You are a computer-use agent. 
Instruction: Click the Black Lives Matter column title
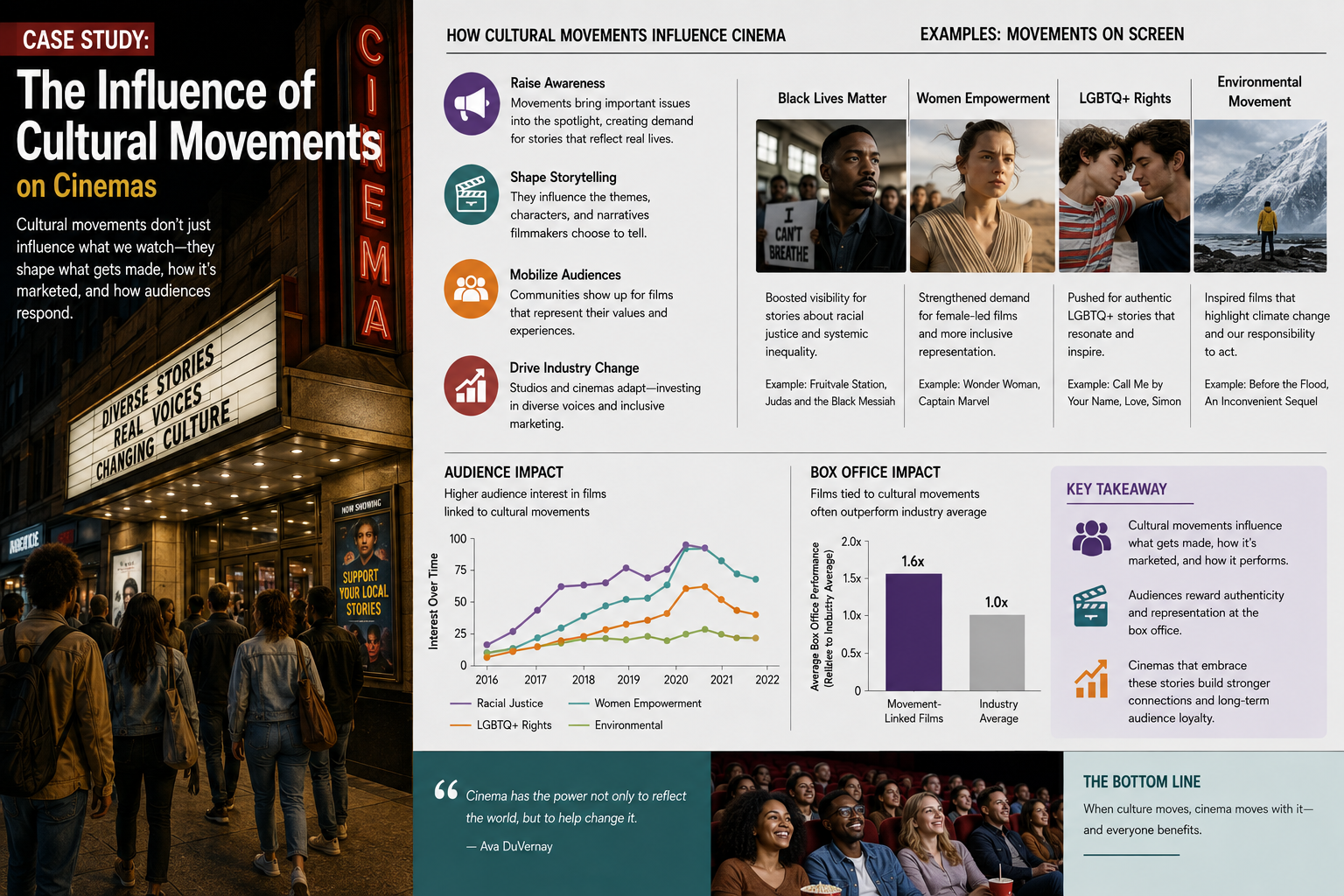(x=832, y=98)
